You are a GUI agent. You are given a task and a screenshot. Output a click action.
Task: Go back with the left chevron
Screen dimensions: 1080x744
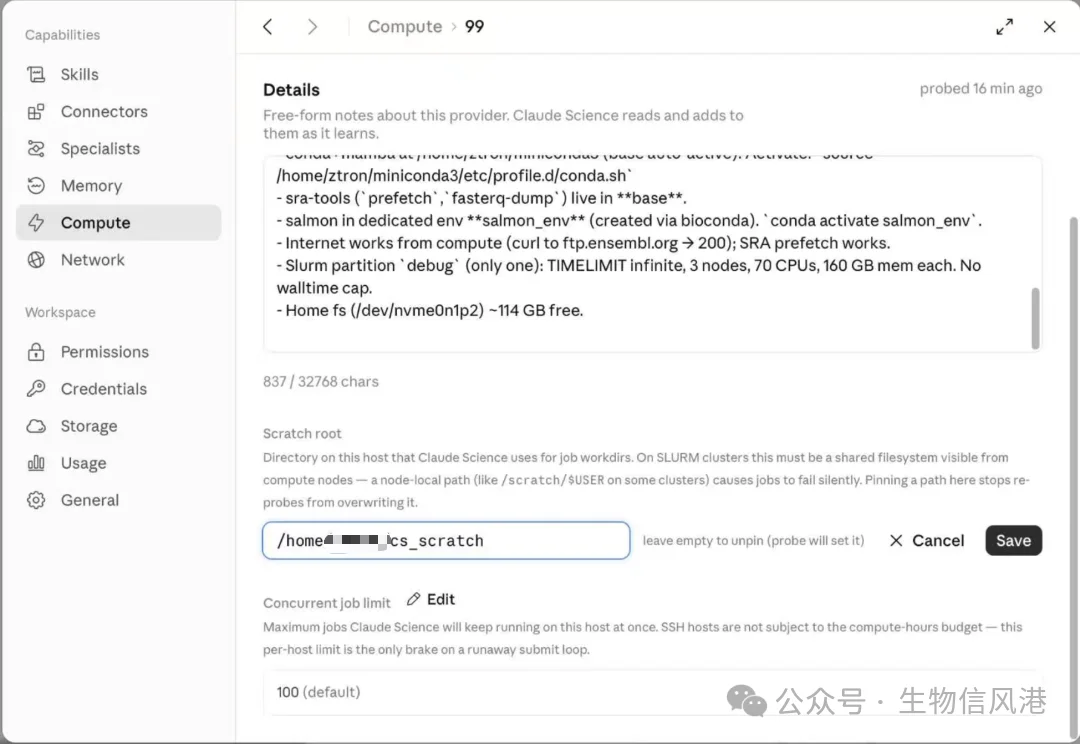[268, 27]
